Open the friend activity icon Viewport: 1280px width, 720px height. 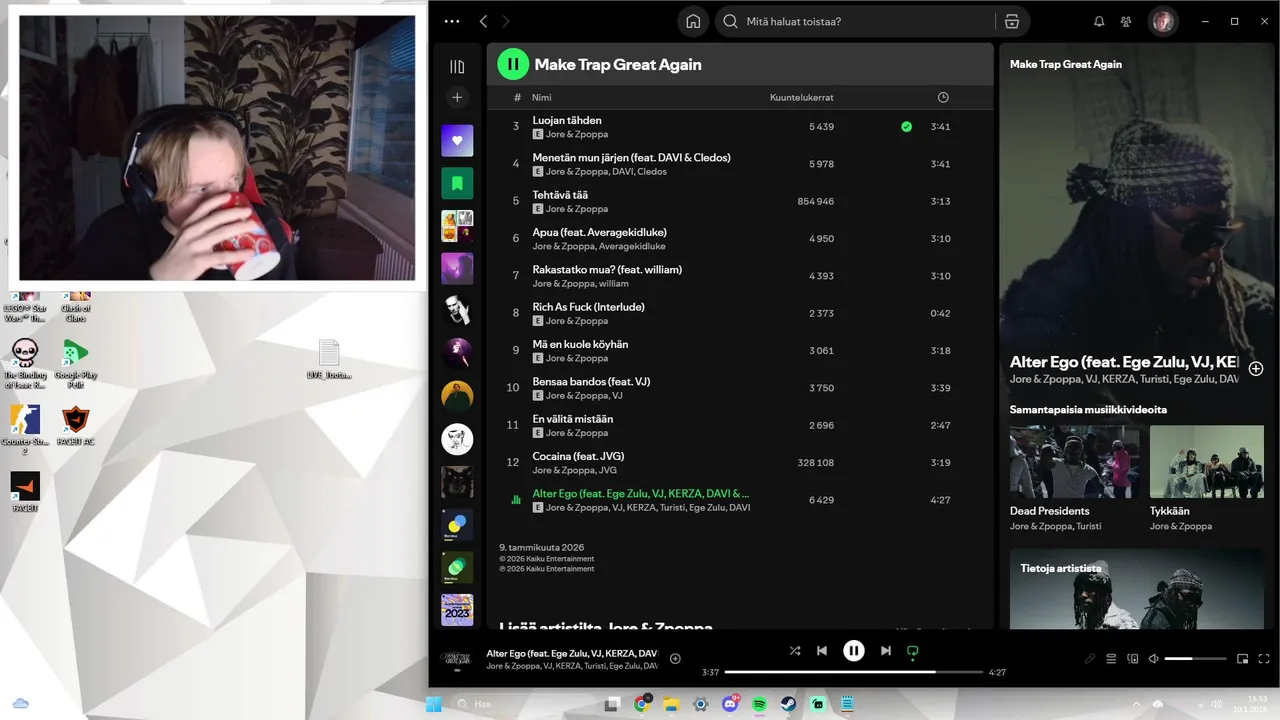point(1127,21)
